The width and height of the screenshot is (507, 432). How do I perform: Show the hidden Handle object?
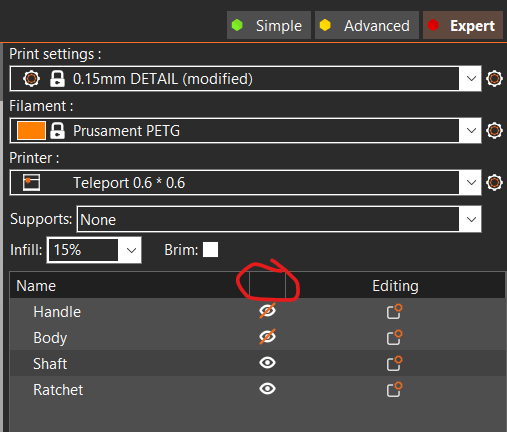pos(267,311)
